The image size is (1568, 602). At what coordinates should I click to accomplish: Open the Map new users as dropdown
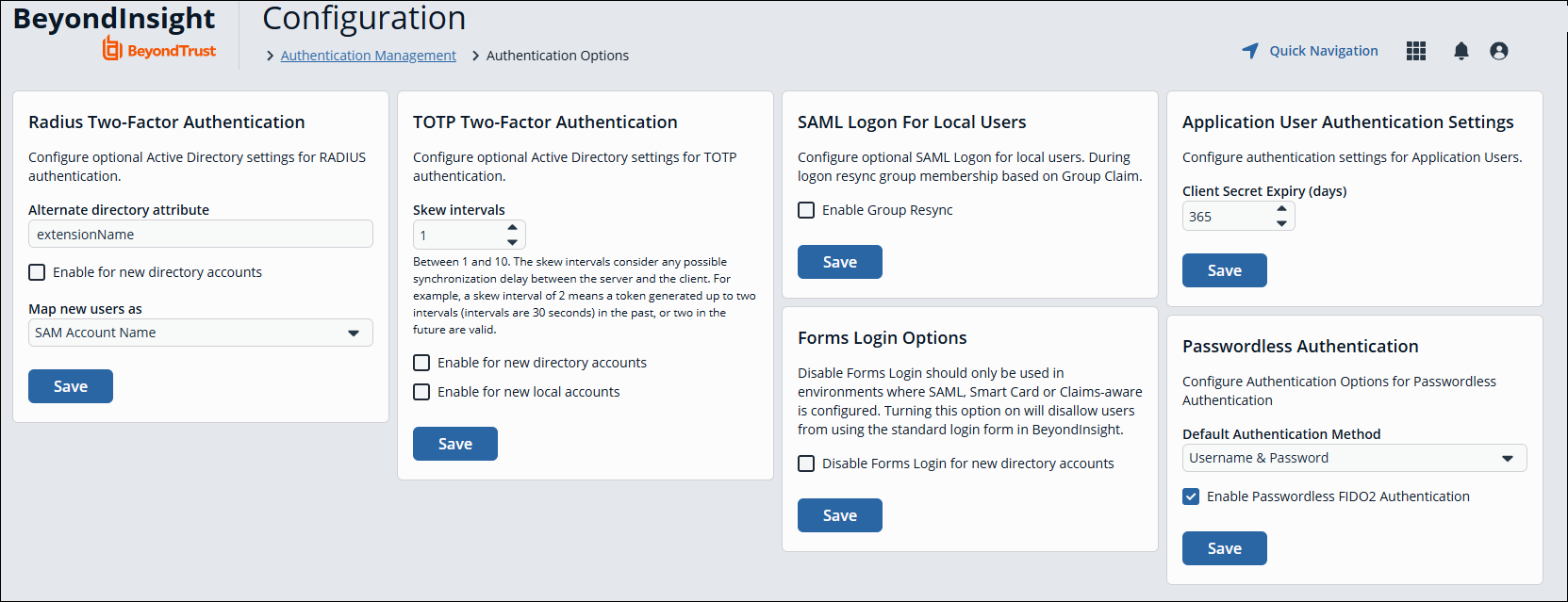click(x=201, y=333)
